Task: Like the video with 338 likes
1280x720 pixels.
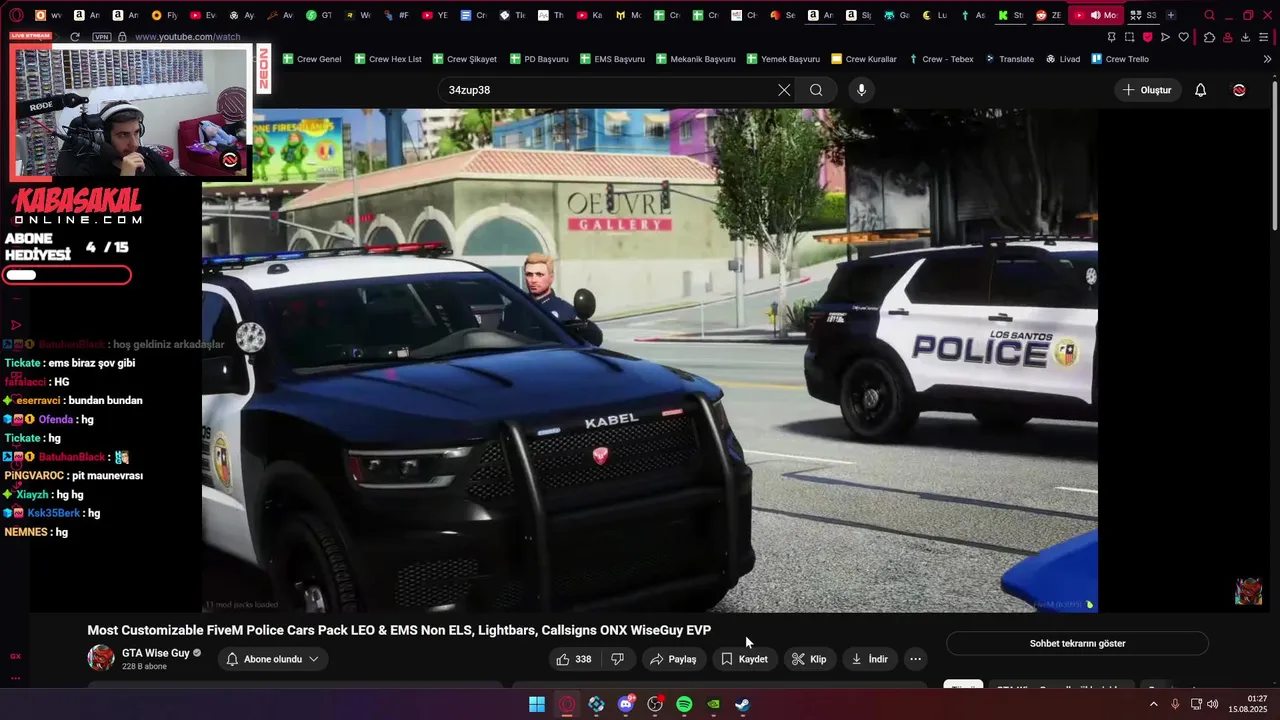Action: tap(575, 659)
